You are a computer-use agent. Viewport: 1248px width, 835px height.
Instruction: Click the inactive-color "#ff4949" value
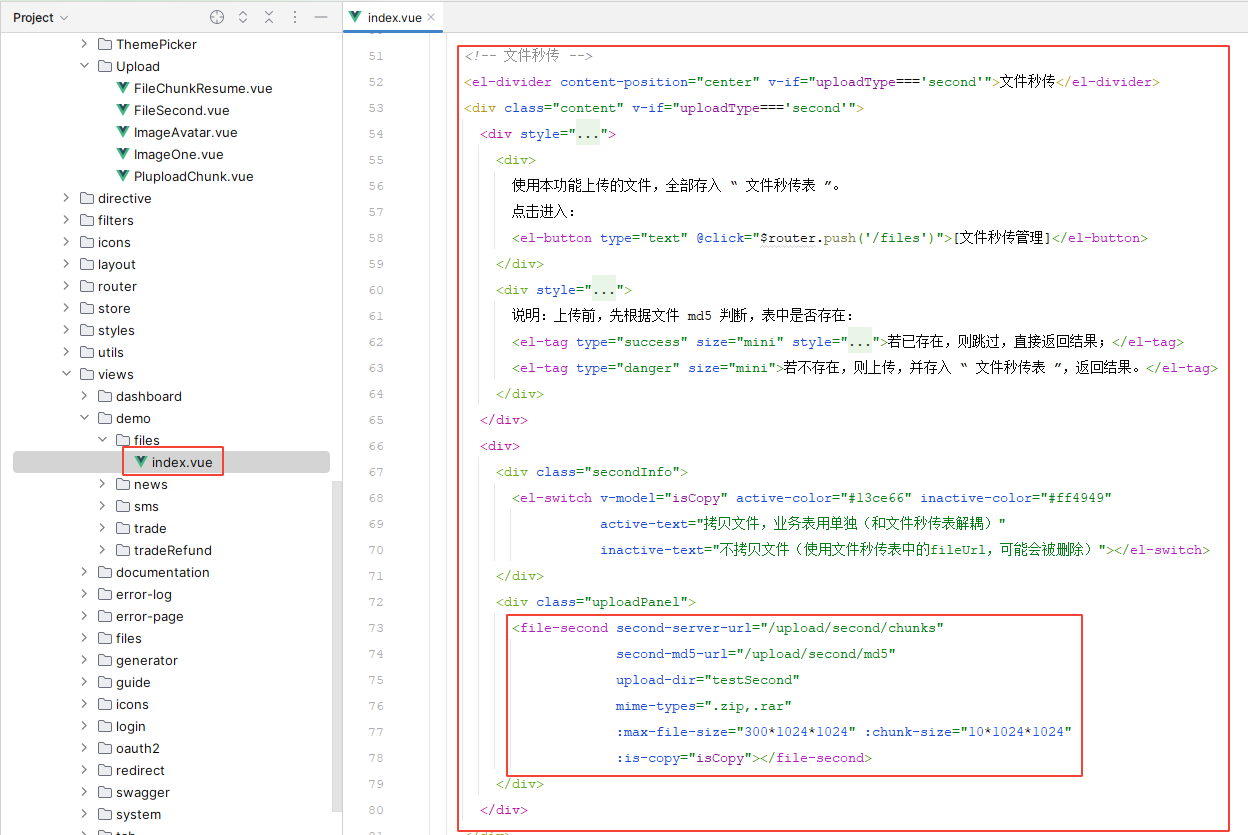click(x=1076, y=498)
